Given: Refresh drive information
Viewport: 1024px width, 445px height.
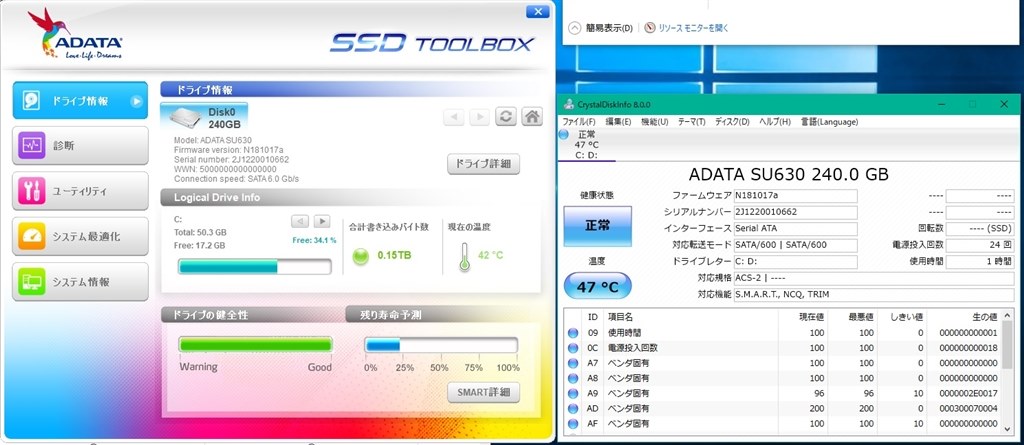Looking at the screenshot, I should [505, 117].
